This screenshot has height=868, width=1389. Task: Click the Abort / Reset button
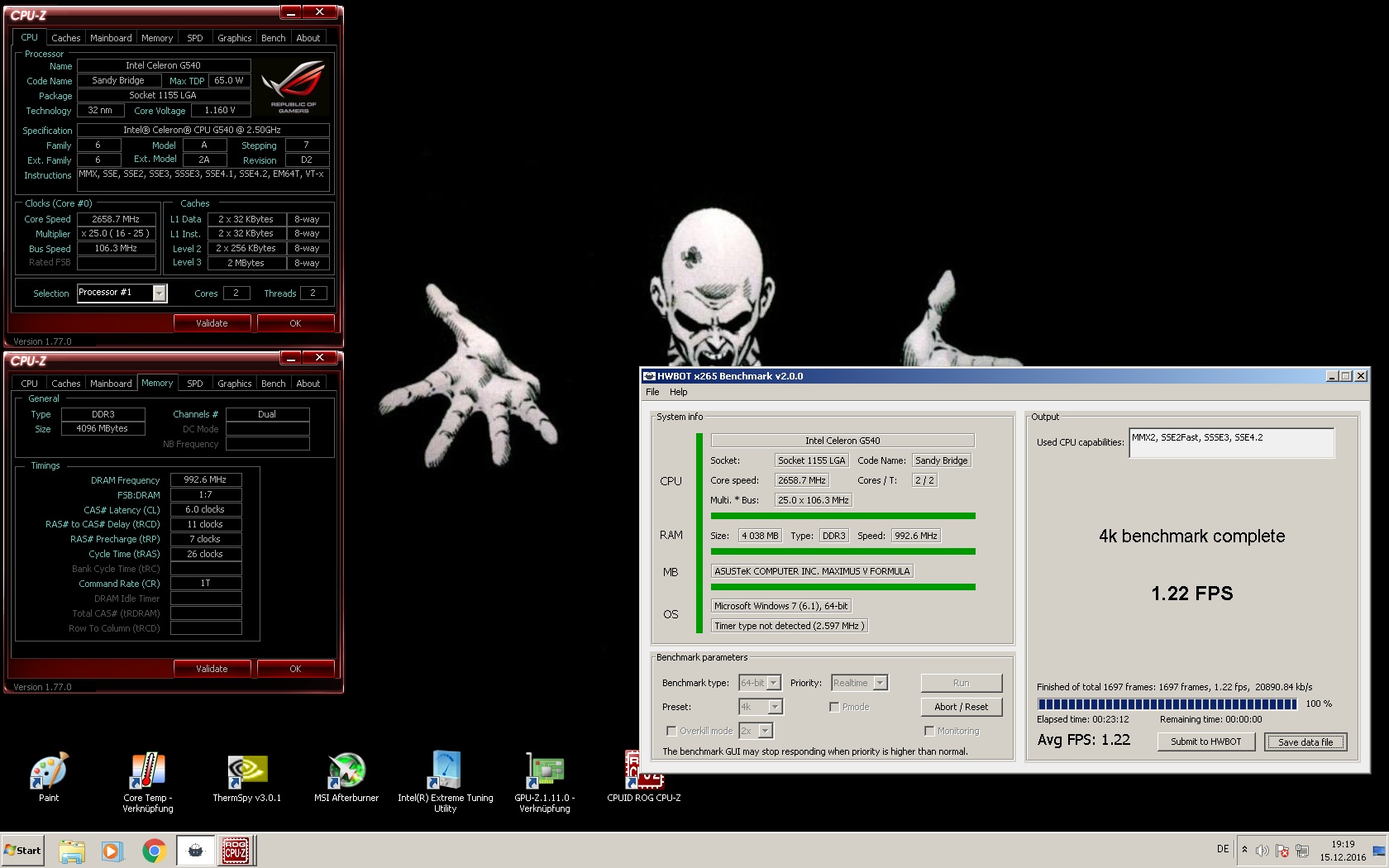[962, 707]
